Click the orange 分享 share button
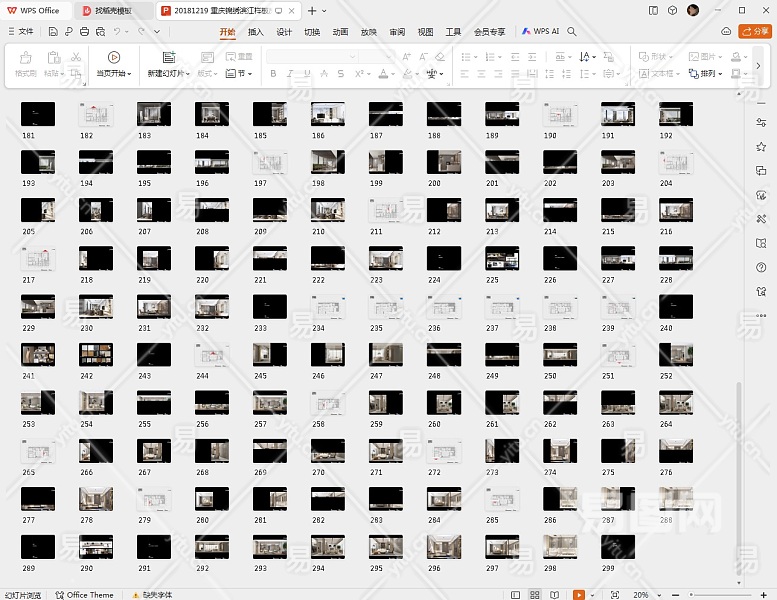777x600 pixels. (x=753, y=32)
